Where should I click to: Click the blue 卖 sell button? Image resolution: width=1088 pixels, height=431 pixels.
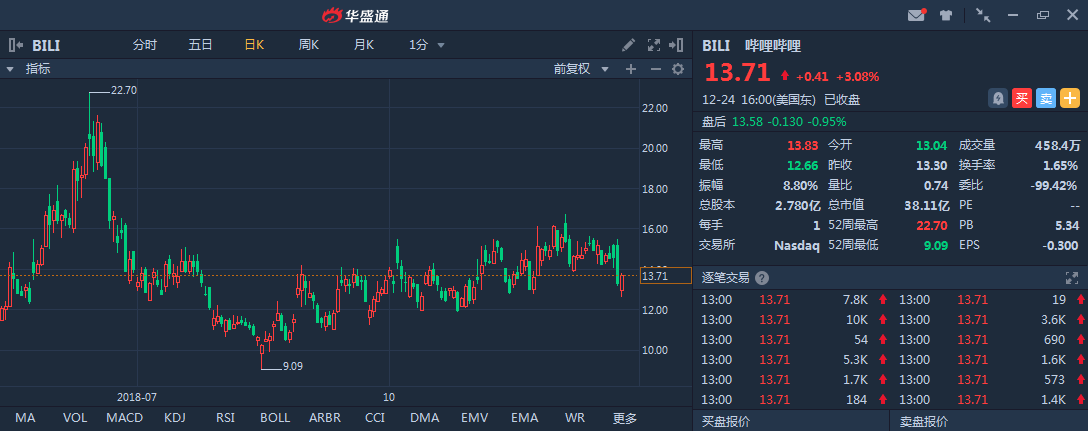coord(1045,98)
